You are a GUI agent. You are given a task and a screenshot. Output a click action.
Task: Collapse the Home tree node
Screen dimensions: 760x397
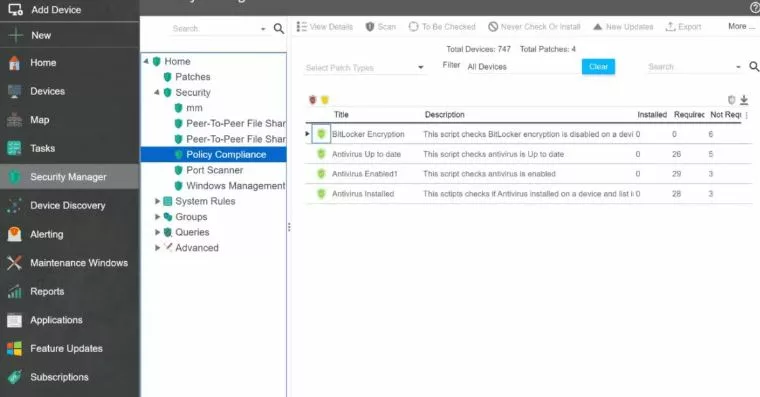146,61
